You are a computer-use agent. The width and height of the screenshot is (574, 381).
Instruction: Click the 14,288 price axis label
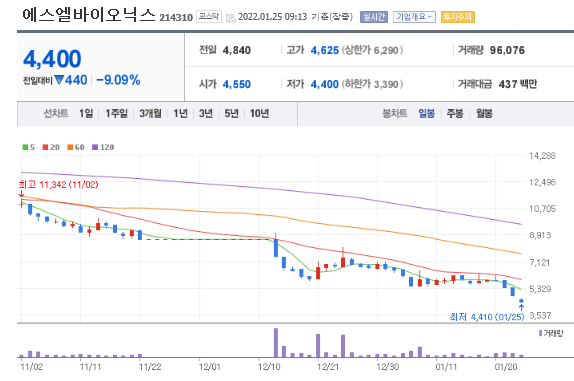pos(543,156)
